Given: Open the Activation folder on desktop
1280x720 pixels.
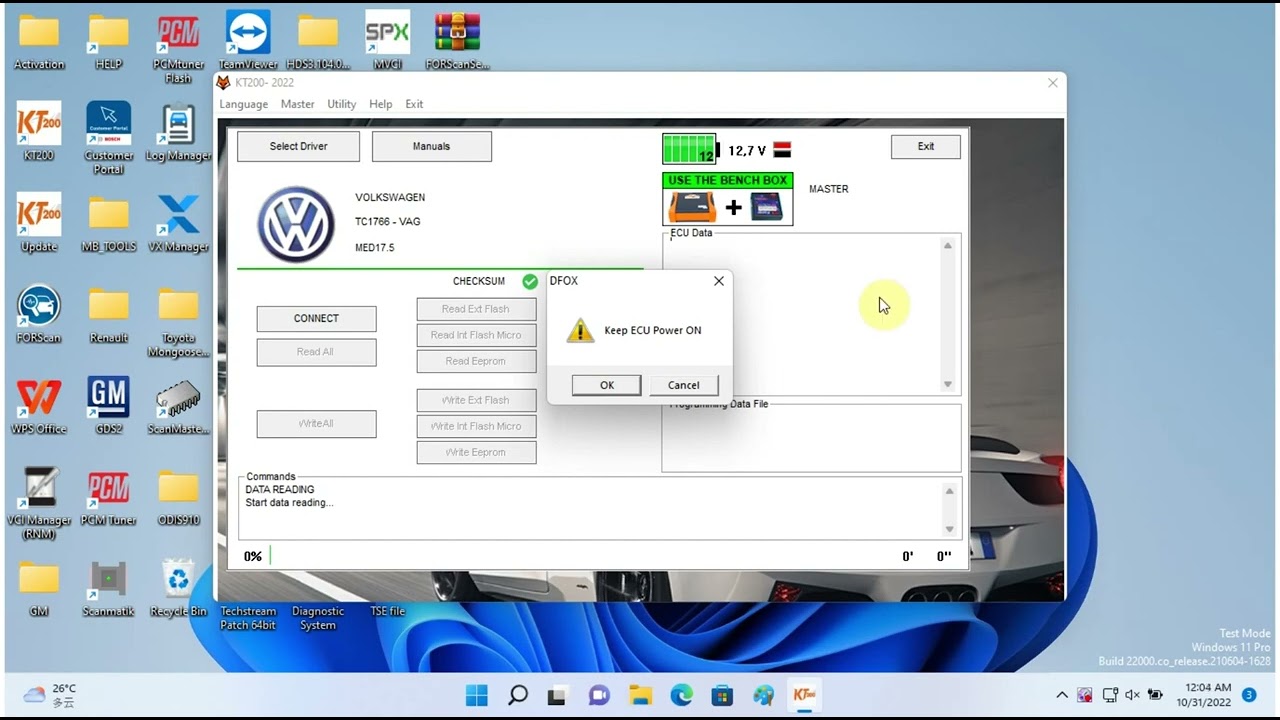Looking at the screenshot, I should click(x=39, y=42).
